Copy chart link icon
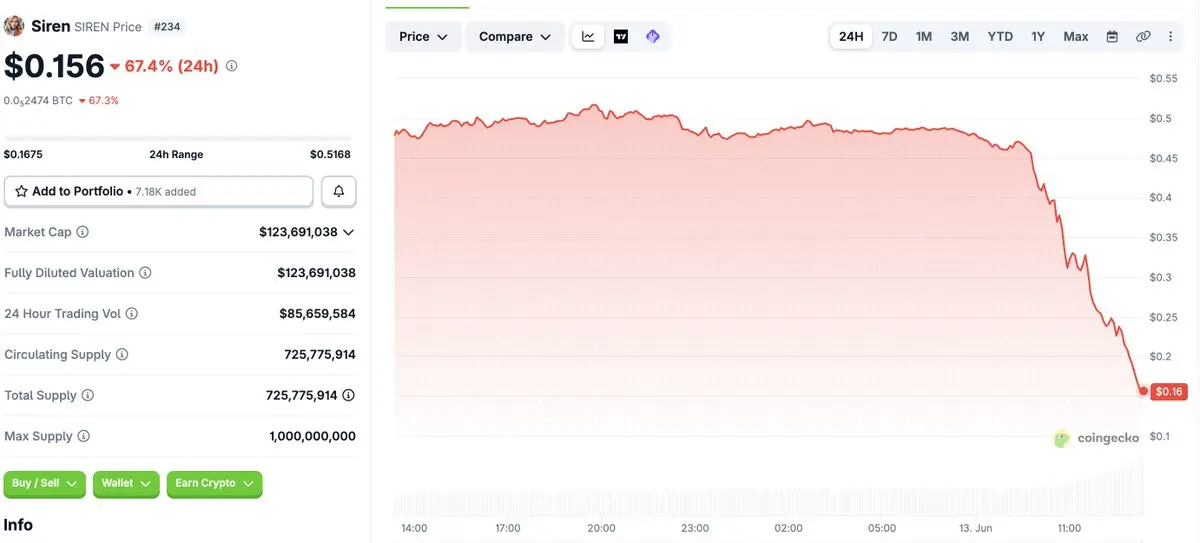1200x543 pixels. (x=1143, y=37)
